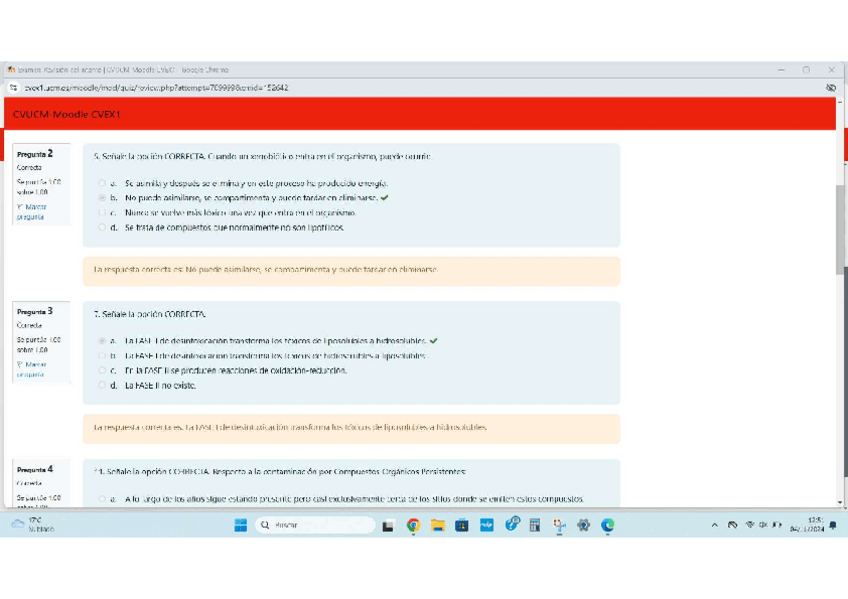The image size is (848, 599).
Task: Open Settings gear icon in taskbar
Action: [583, 525]
